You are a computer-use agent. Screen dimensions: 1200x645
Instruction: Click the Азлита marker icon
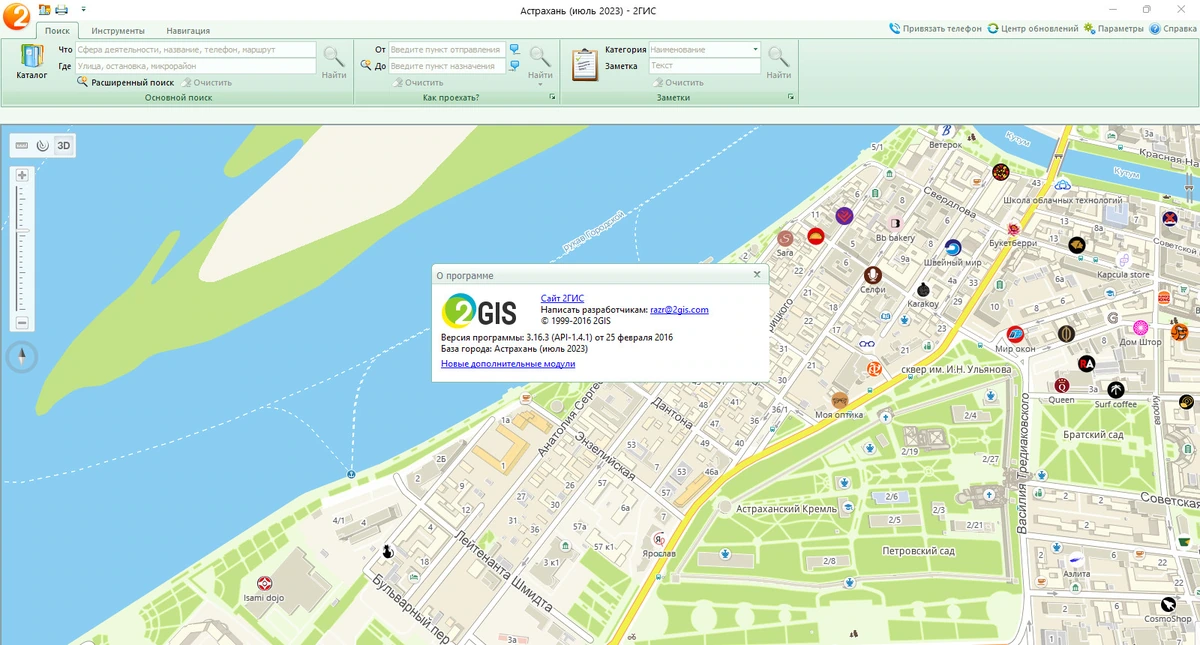(1076, 560)
